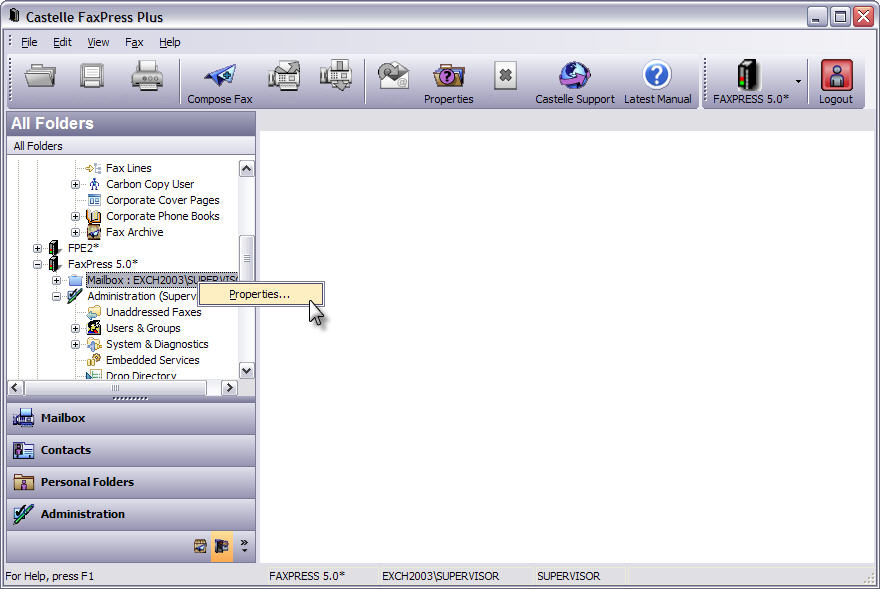Select the FPE2* server node

[83, 248]
